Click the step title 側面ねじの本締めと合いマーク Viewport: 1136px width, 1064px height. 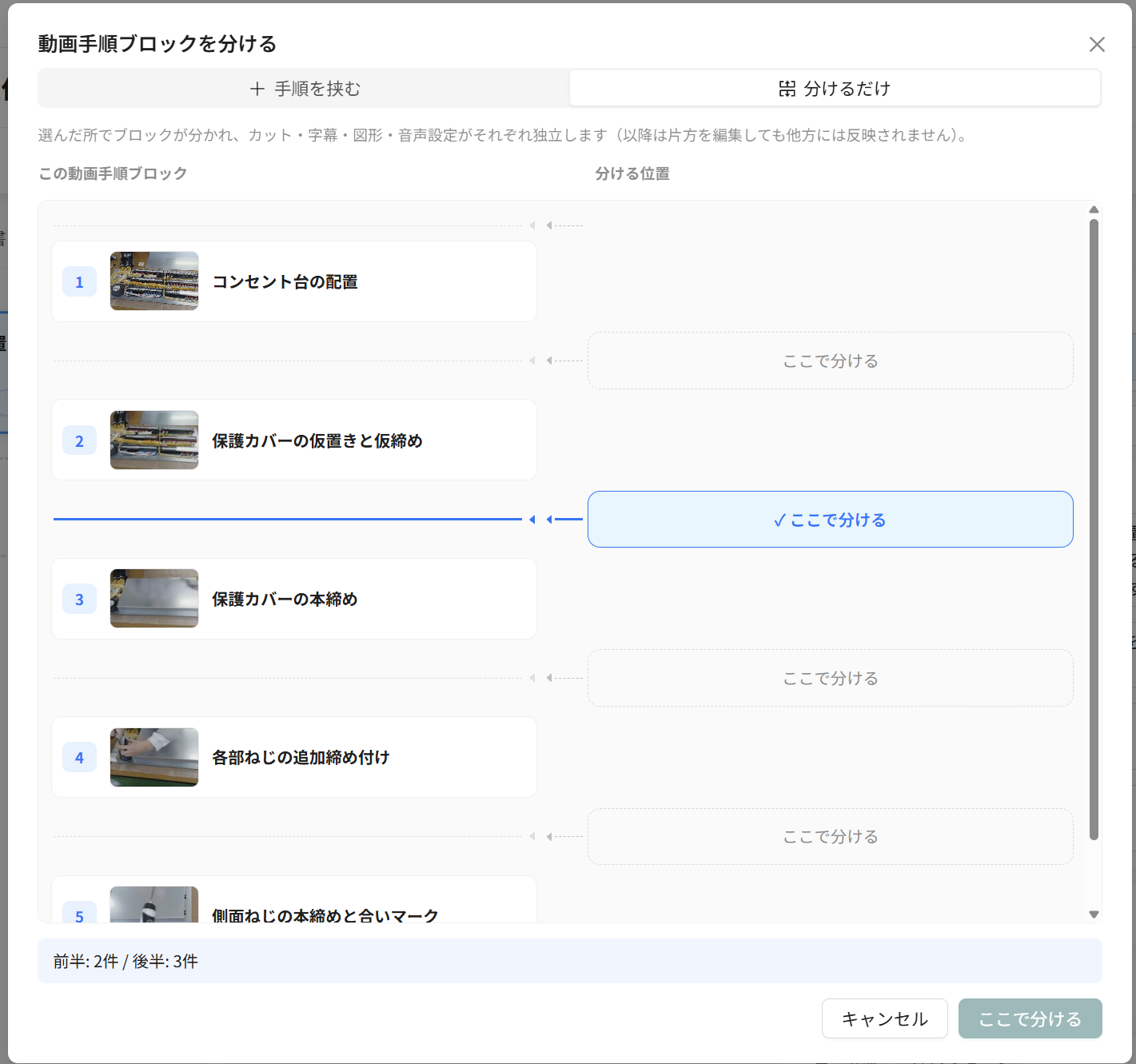[325, 915]
